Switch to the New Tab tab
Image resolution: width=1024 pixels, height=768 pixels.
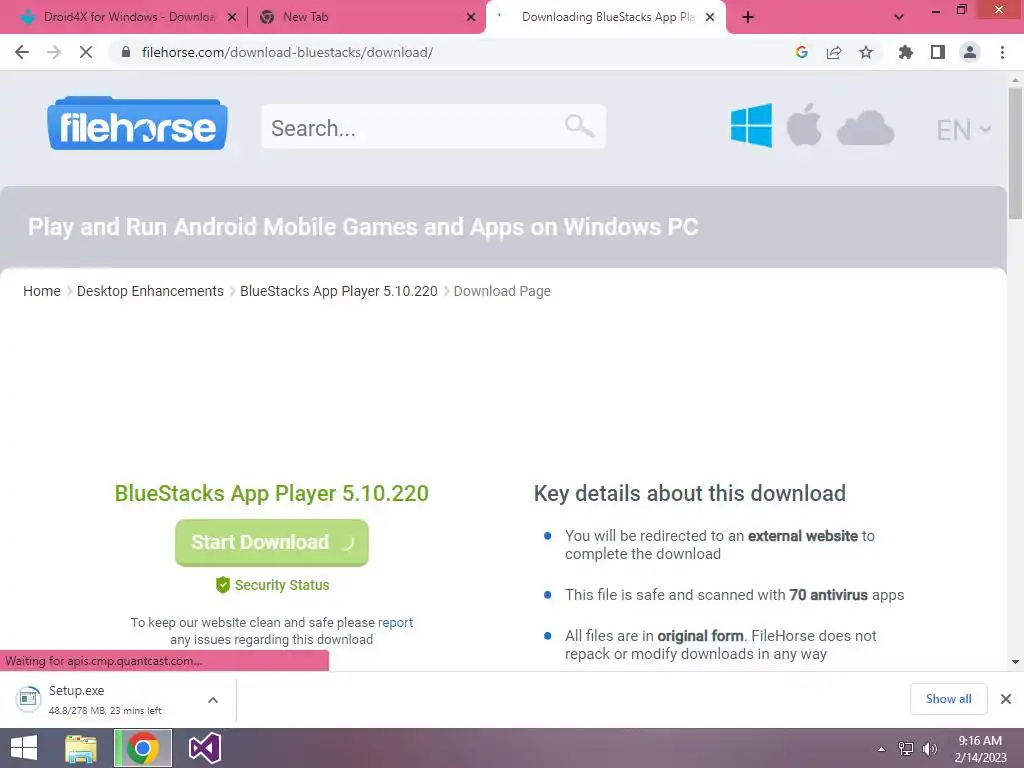pos(367,17)
